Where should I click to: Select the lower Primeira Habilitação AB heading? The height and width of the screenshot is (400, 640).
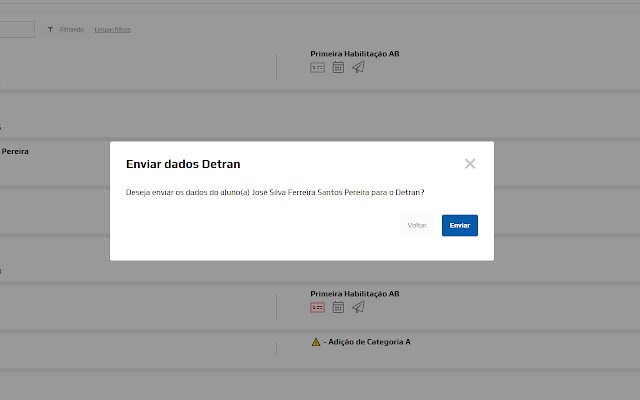click(355, 293)
